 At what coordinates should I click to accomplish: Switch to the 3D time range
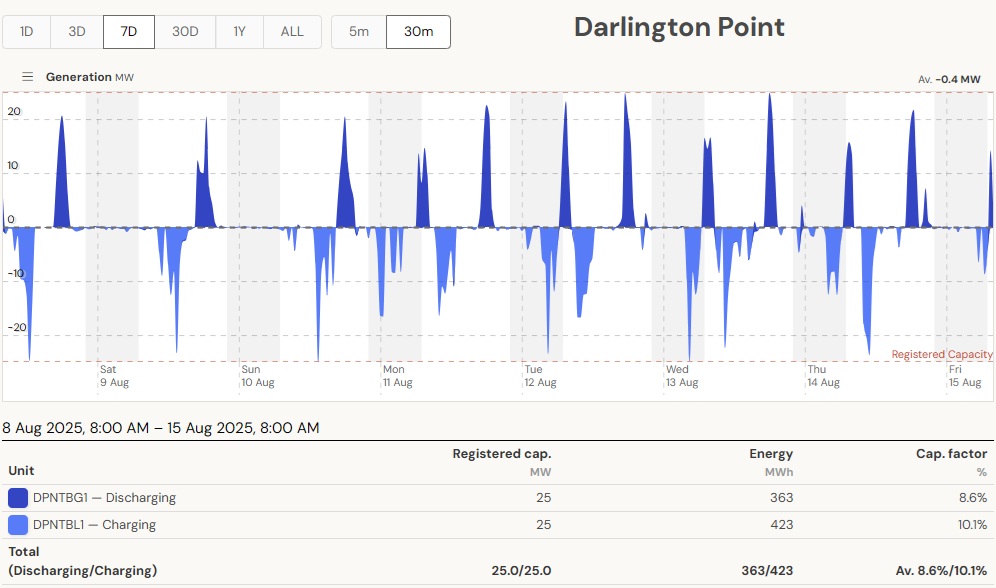click(x=77, y=32)
